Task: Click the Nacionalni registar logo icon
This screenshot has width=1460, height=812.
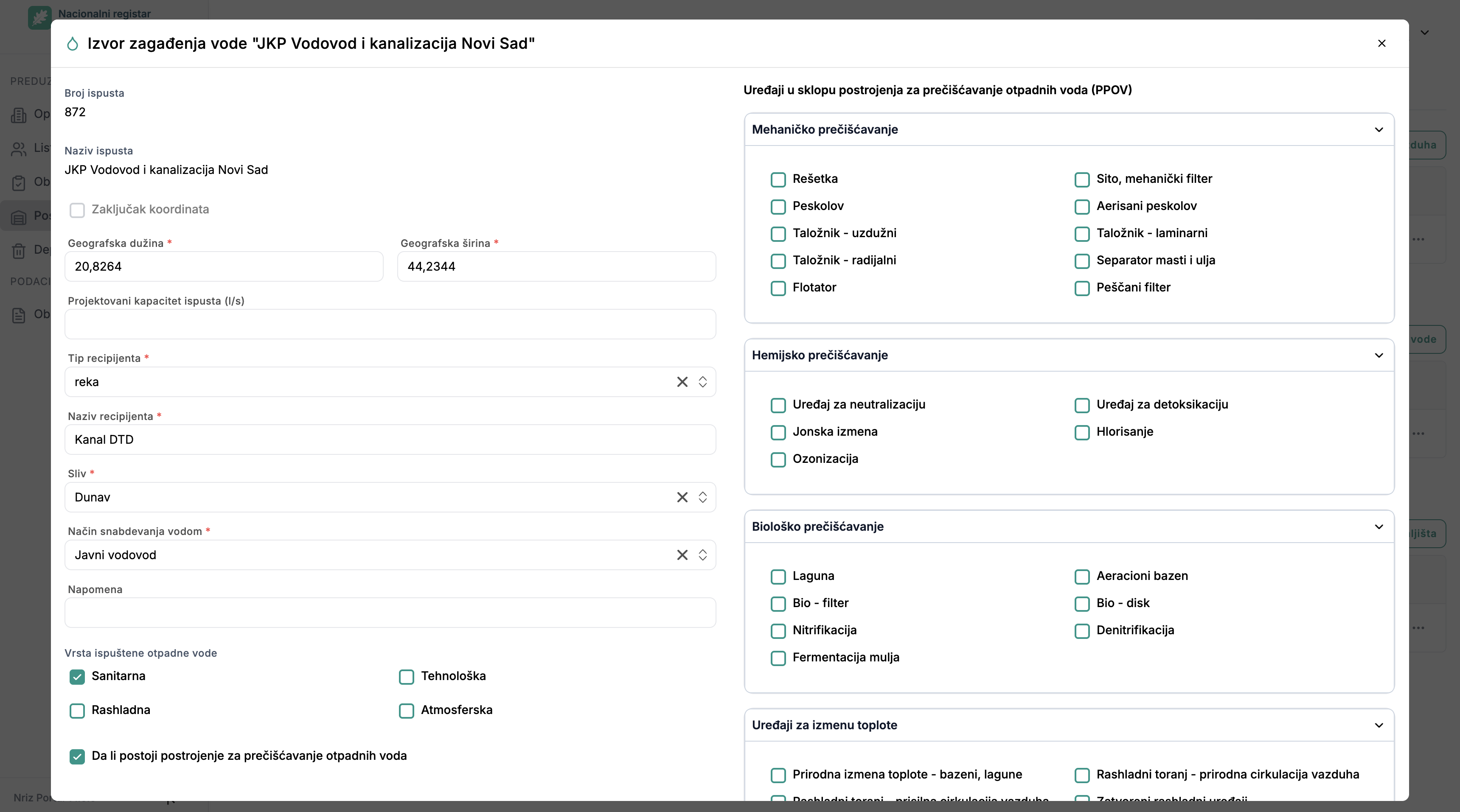Action: [x=39, y=17]
